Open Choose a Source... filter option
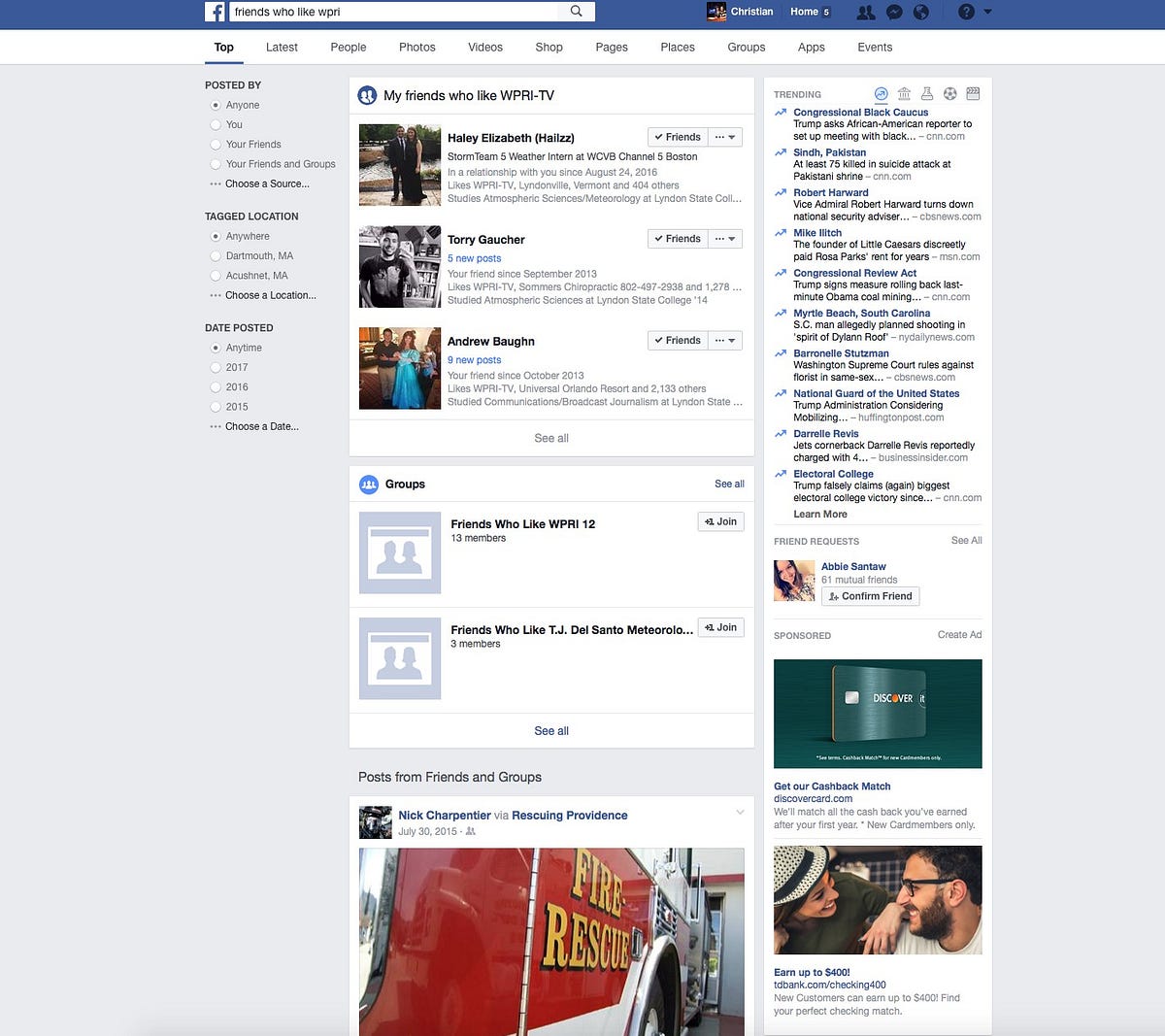The width and height of the screenshot is (1165, 1036). [x=266, y=184]
